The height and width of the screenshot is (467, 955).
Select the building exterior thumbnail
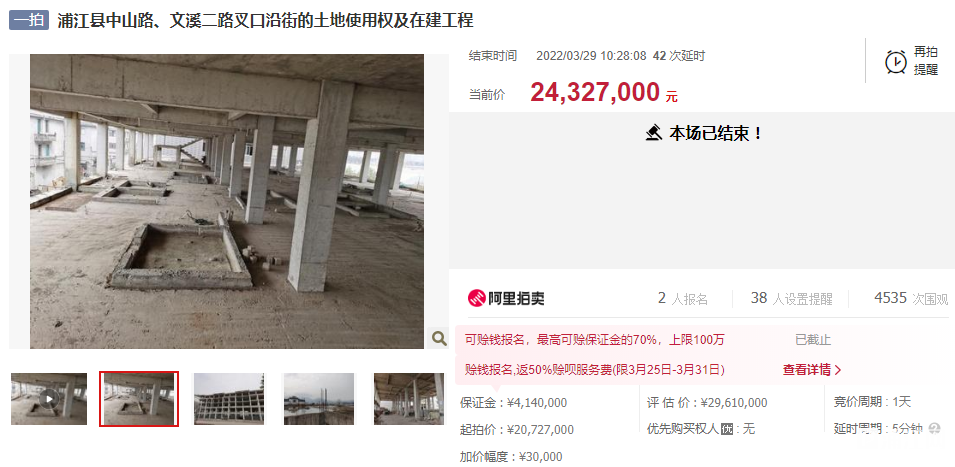coord(229,399)
